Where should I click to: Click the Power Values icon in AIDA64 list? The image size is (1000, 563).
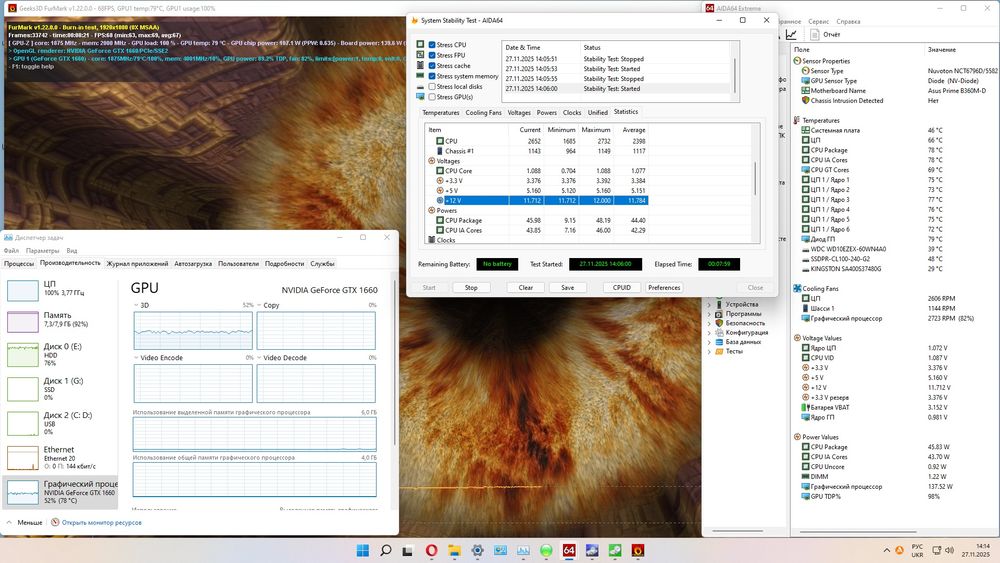pyautogui.click(x=797, y=437)
